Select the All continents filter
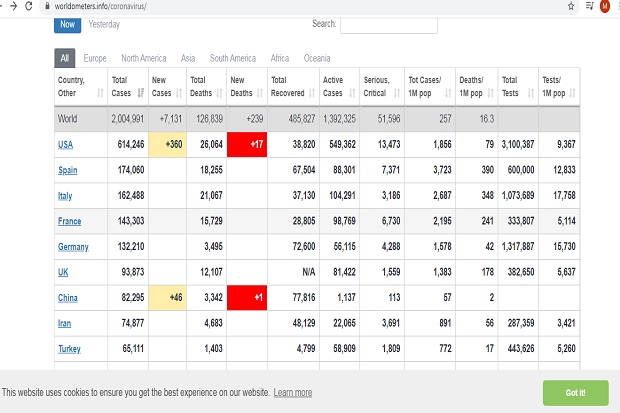Image resolution: width=620 pixels, height=413 pixels. 65,58
